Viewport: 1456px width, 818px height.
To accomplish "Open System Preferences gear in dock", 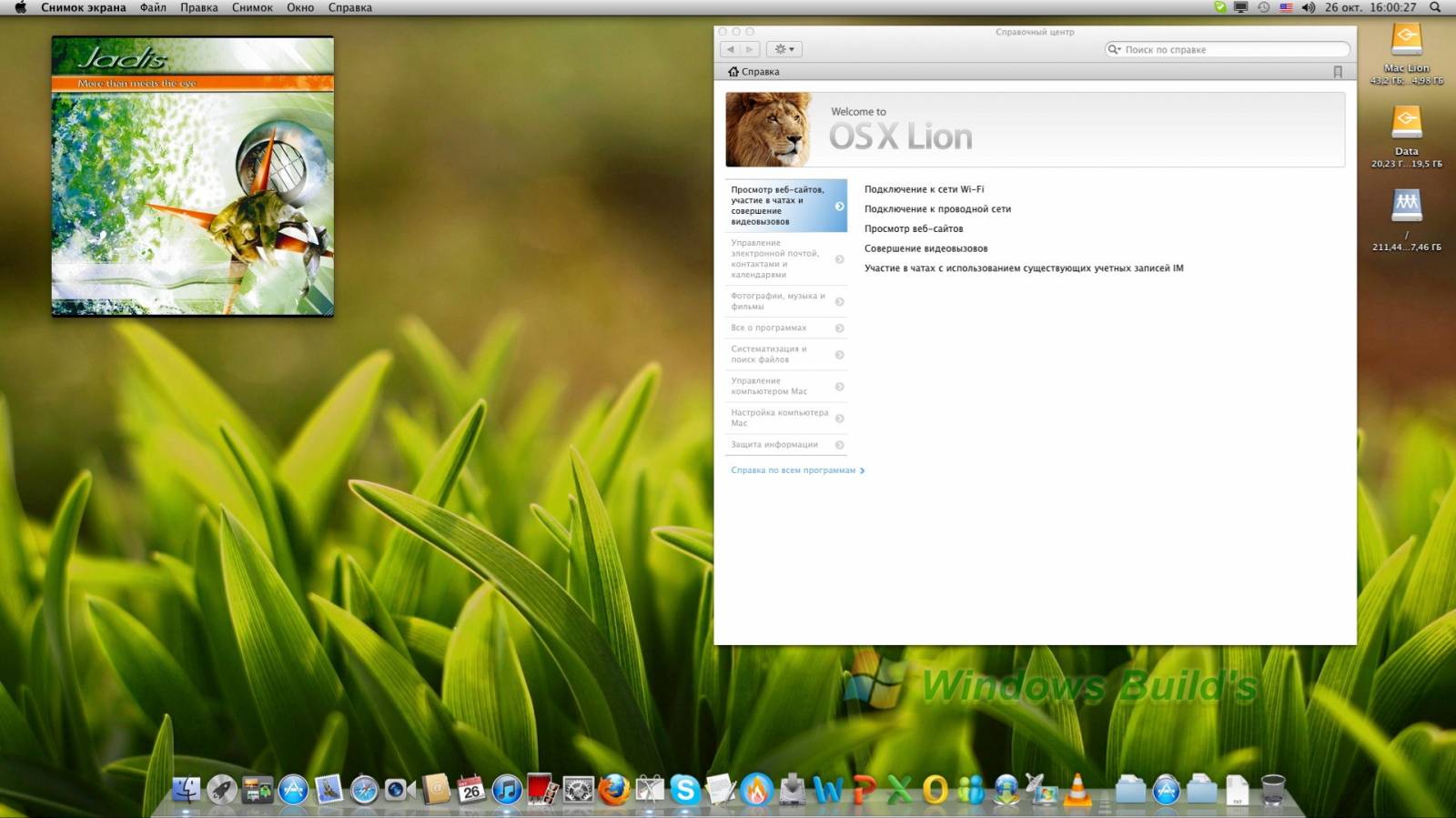I will click(578, 789).
